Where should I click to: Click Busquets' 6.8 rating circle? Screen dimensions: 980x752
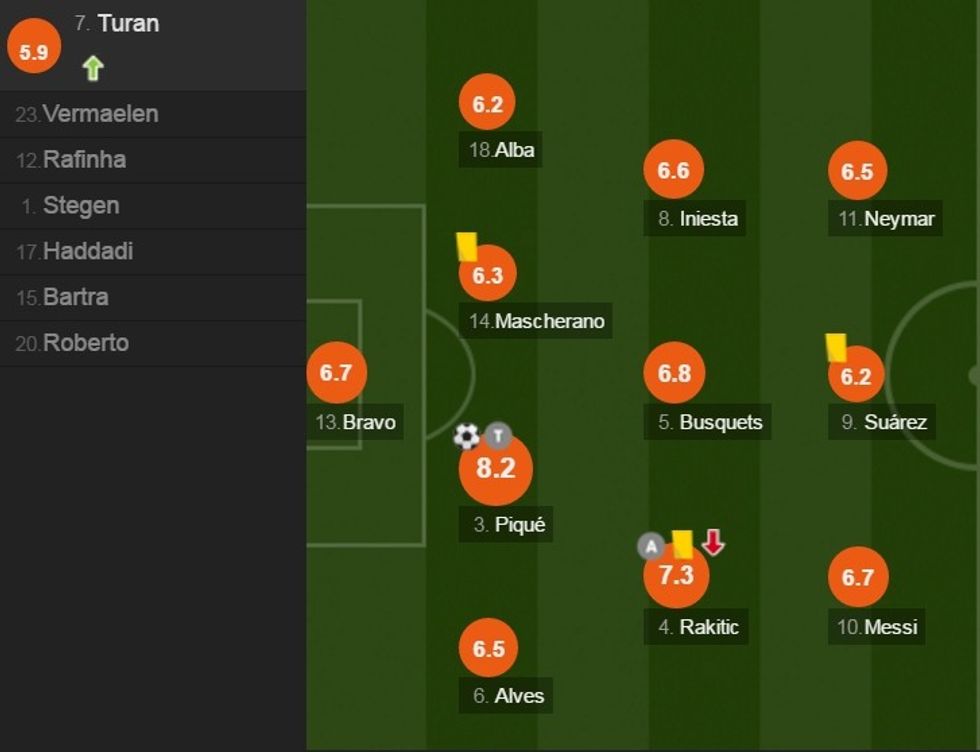675,373
